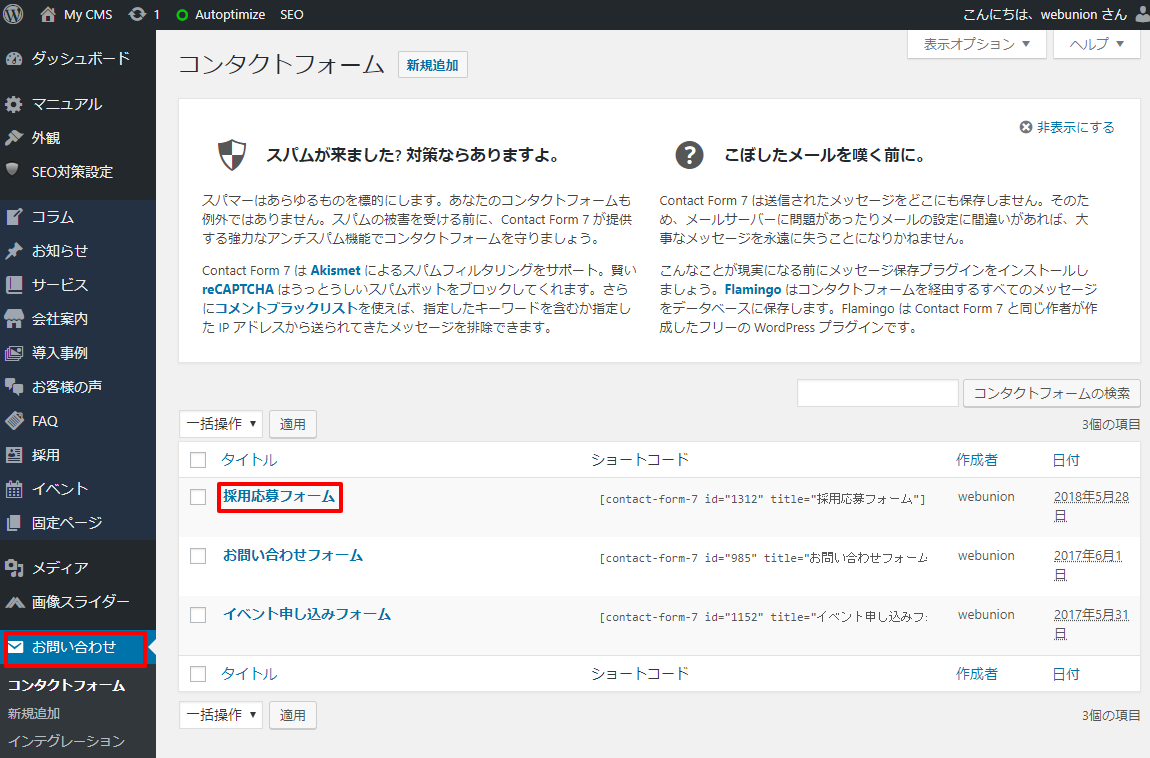Click the user avatar icon in admin bar
Image resolution: width=1150 pixels, height=758 pixels.
pyautogui.click(x=1143, y=14)
